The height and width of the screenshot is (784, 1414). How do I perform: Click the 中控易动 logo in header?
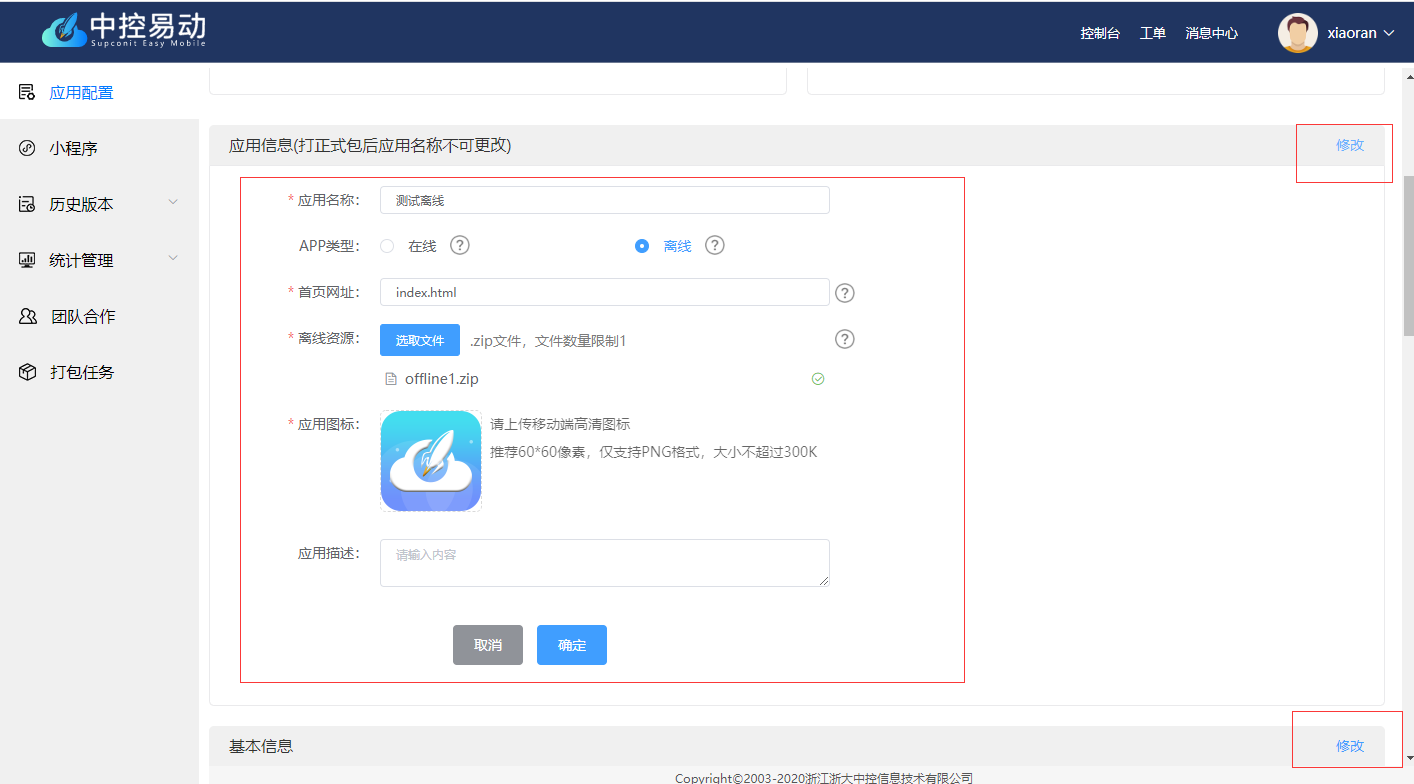(124, 31)
